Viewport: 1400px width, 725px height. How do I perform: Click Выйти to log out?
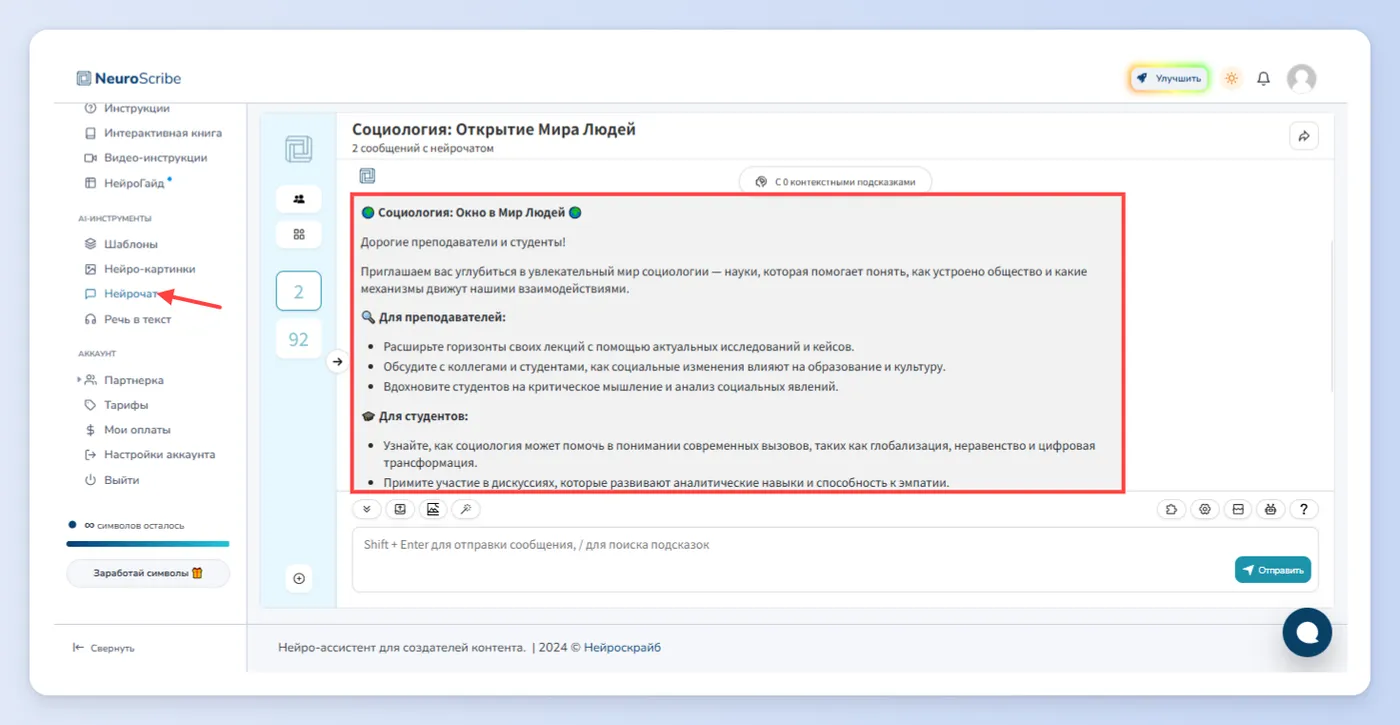point(112,480)
